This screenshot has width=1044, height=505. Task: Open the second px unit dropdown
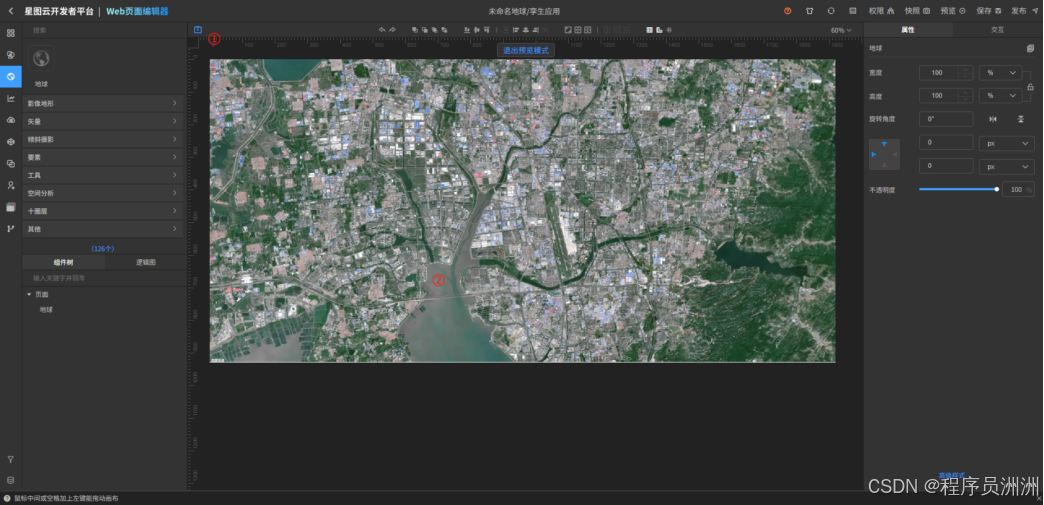click(x=1007, y=167)
